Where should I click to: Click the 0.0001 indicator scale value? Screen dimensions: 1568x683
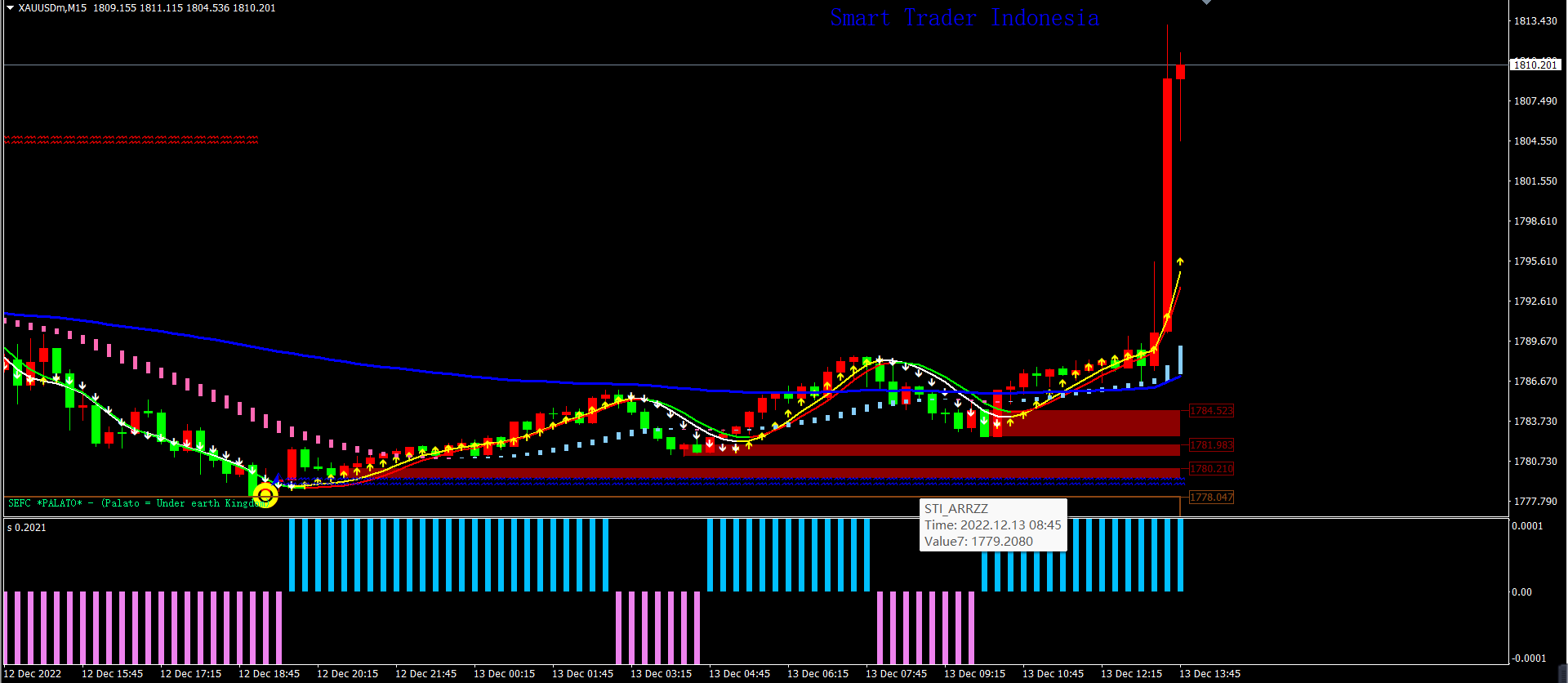[x=1527, y=526]
